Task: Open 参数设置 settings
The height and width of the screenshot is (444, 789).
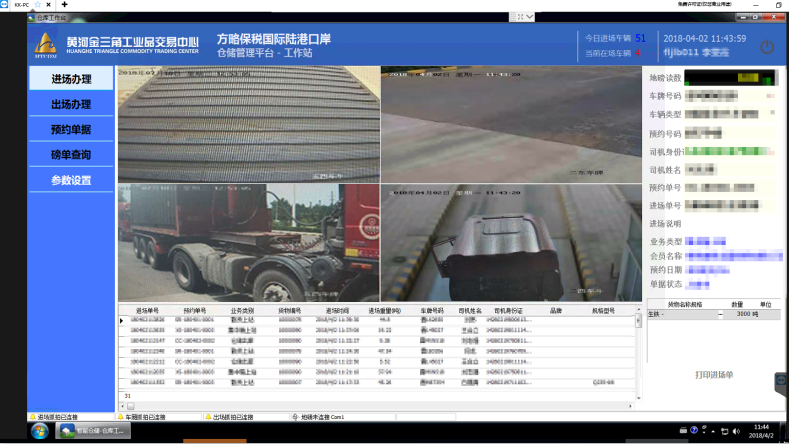Action: pos(71,181)
